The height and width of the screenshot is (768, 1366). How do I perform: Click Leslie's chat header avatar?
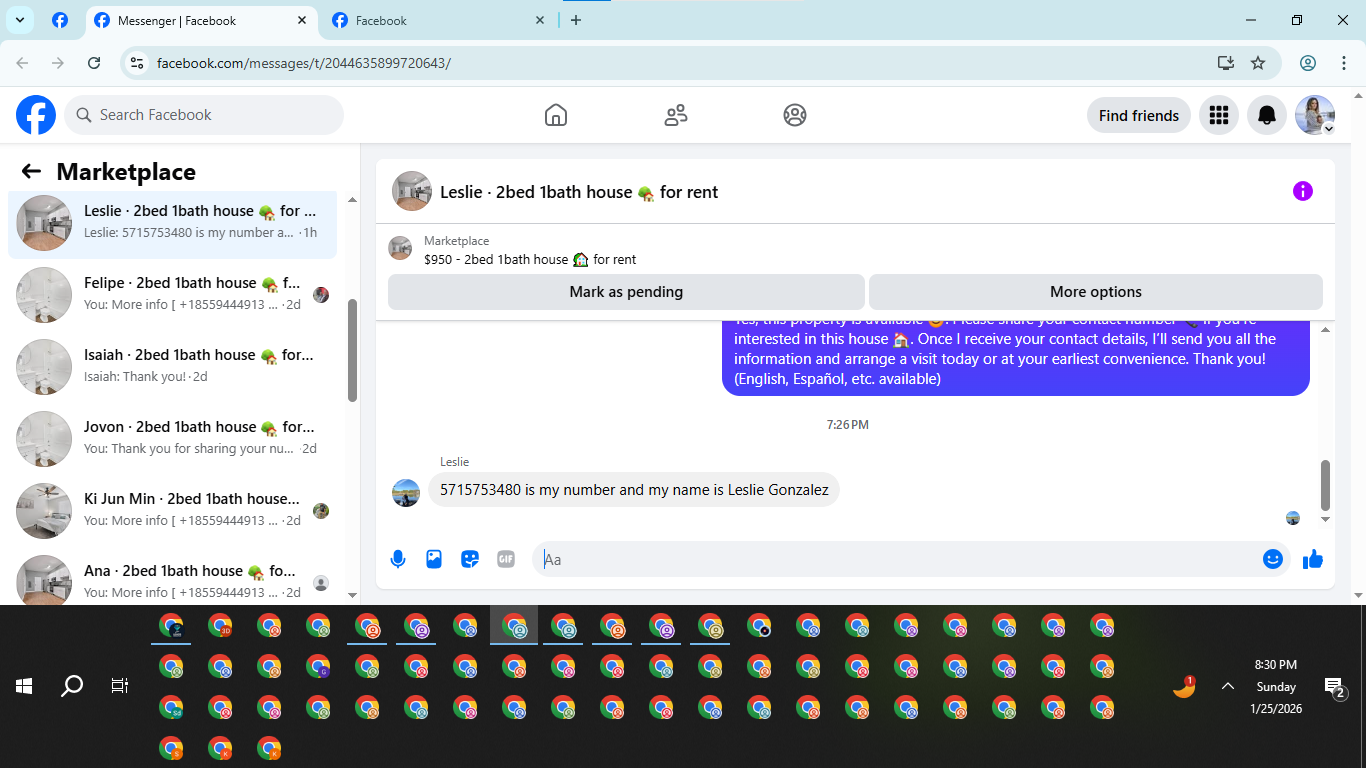pos(411,191)
